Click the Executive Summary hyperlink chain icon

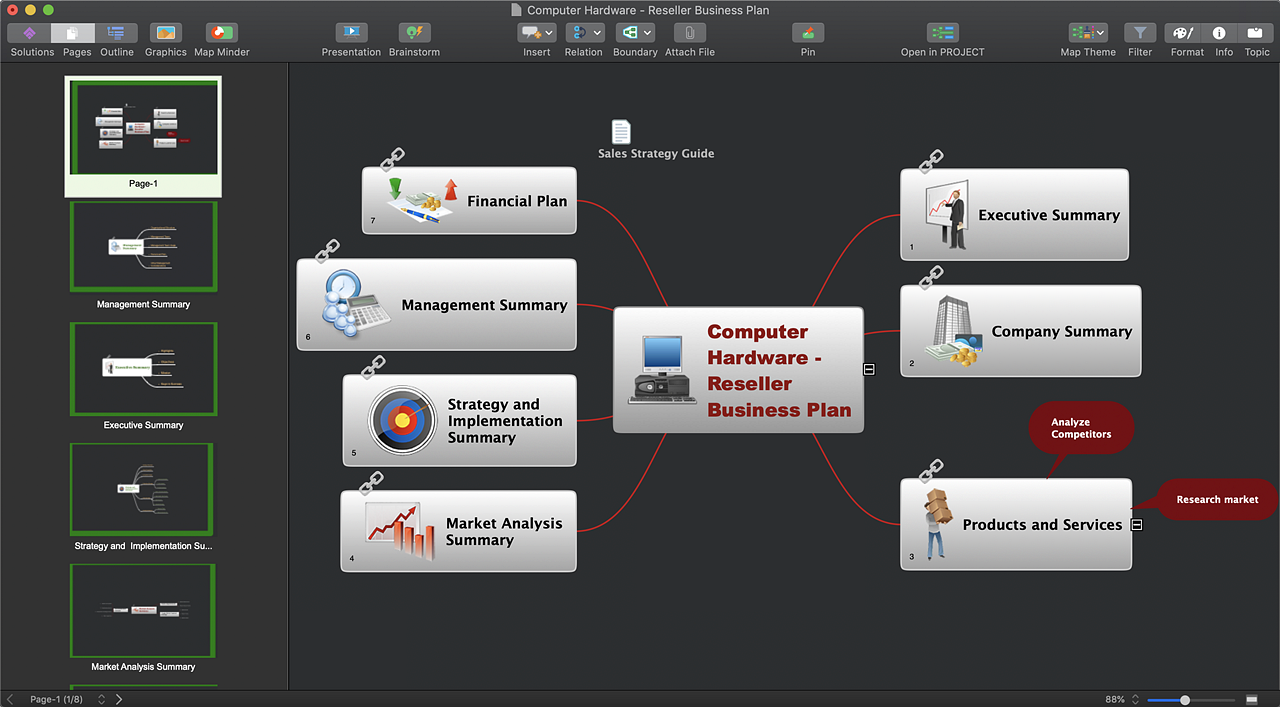click(931, 160)
